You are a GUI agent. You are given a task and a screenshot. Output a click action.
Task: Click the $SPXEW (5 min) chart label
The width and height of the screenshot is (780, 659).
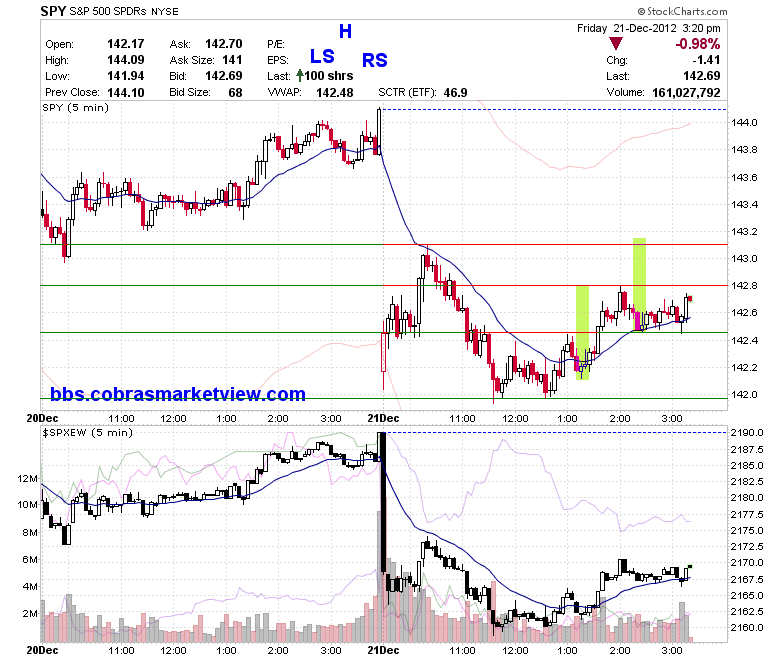click(88, 433)
